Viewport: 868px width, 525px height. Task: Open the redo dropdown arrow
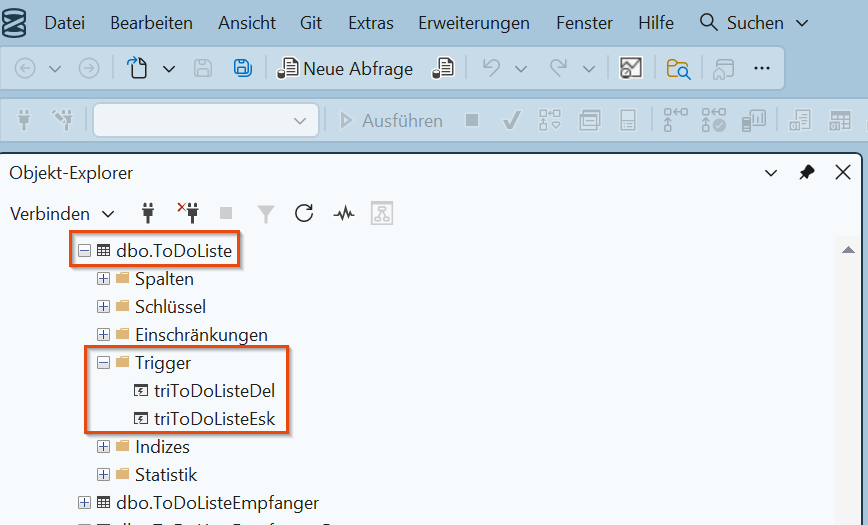click(x=589, y=69)
